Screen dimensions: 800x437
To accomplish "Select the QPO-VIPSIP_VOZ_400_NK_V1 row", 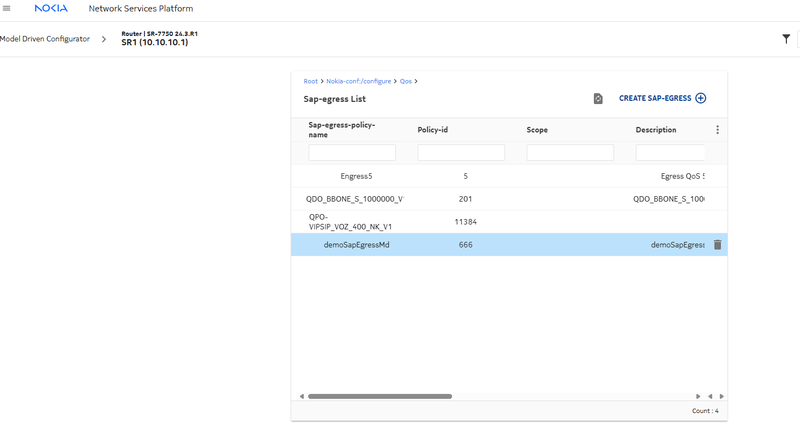I will coord(357,221).
